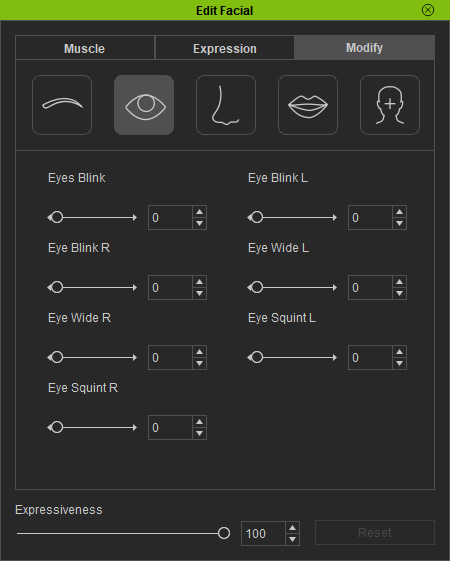Open the Modify tab
450x561 pixels.
(x=364, y=48)
